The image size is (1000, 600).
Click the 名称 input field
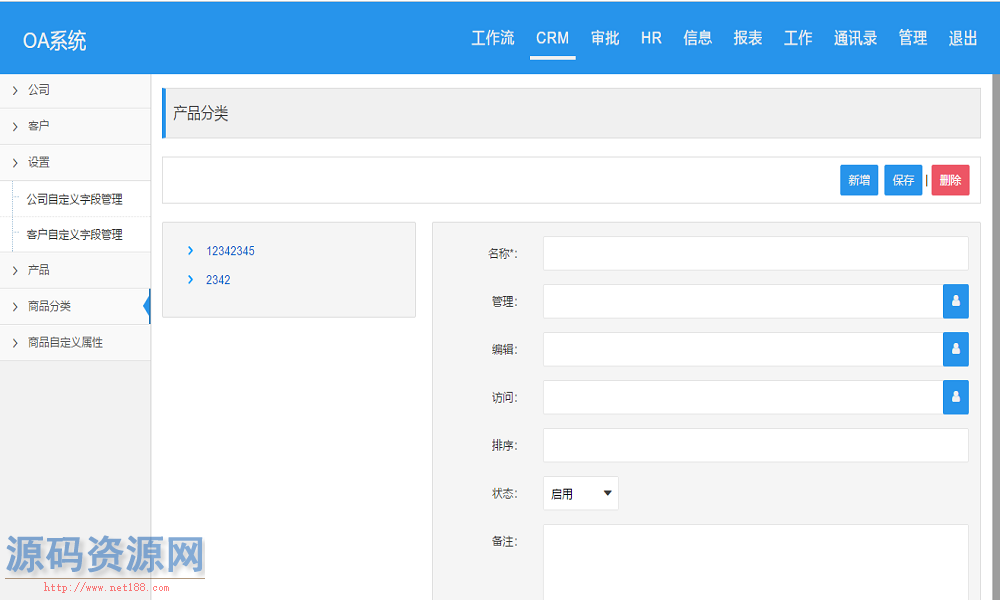click(x=755, y=253)
